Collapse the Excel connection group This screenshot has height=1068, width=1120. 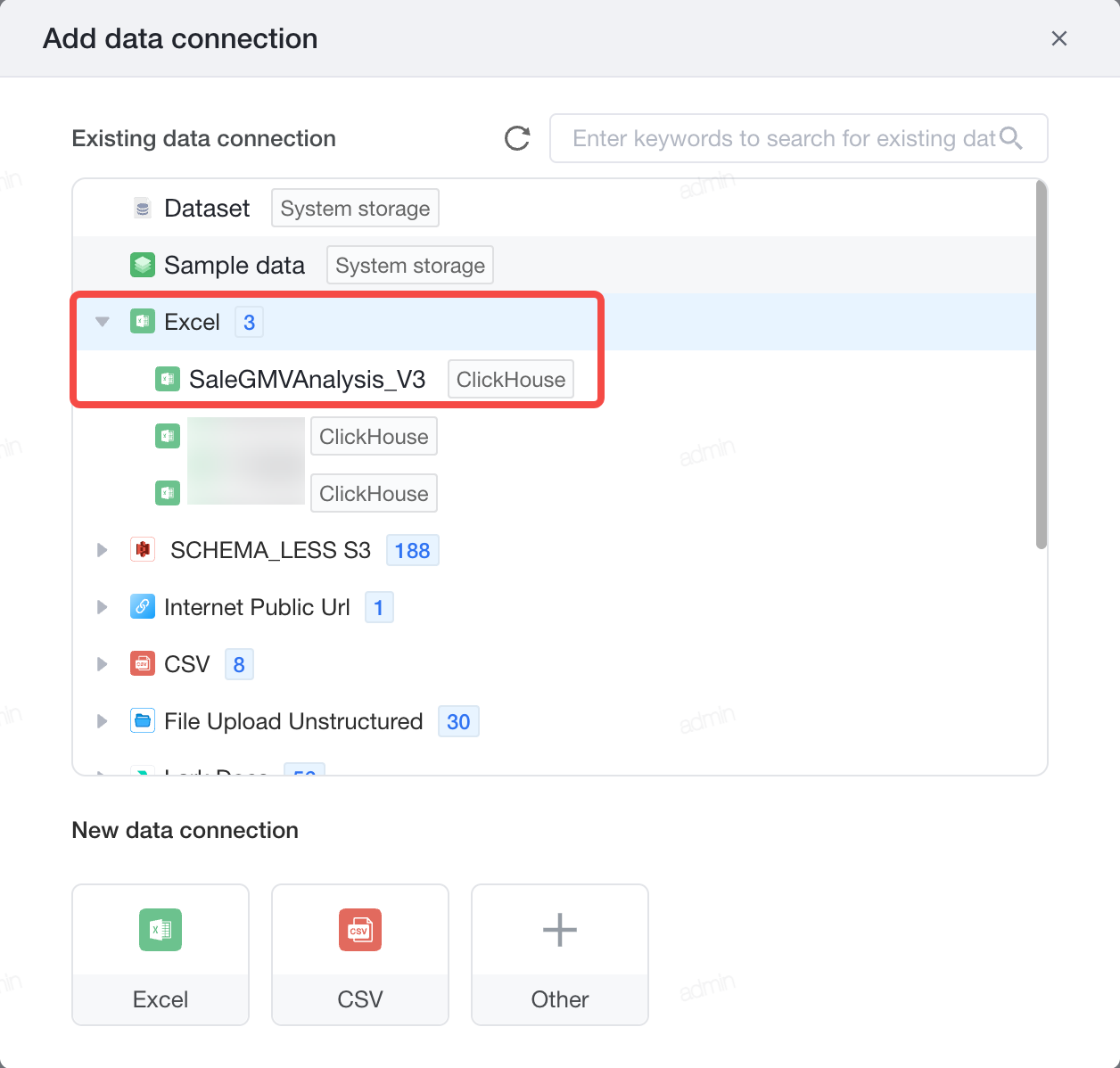[103, 322]
